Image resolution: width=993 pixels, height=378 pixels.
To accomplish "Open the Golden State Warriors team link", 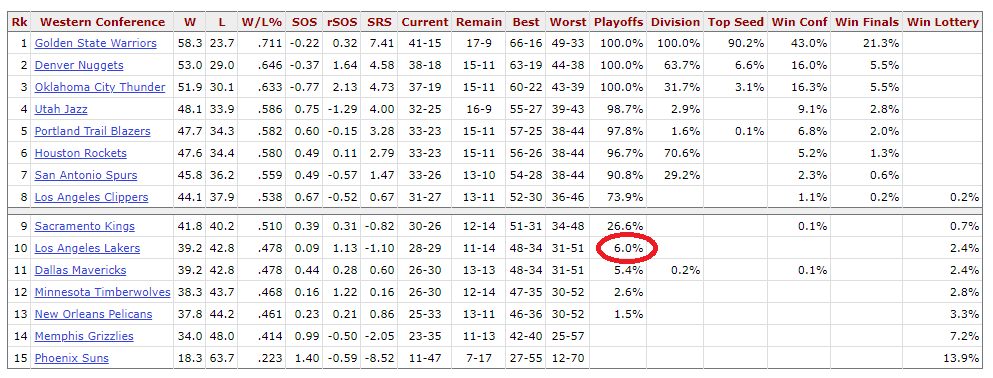I will 96,43.
